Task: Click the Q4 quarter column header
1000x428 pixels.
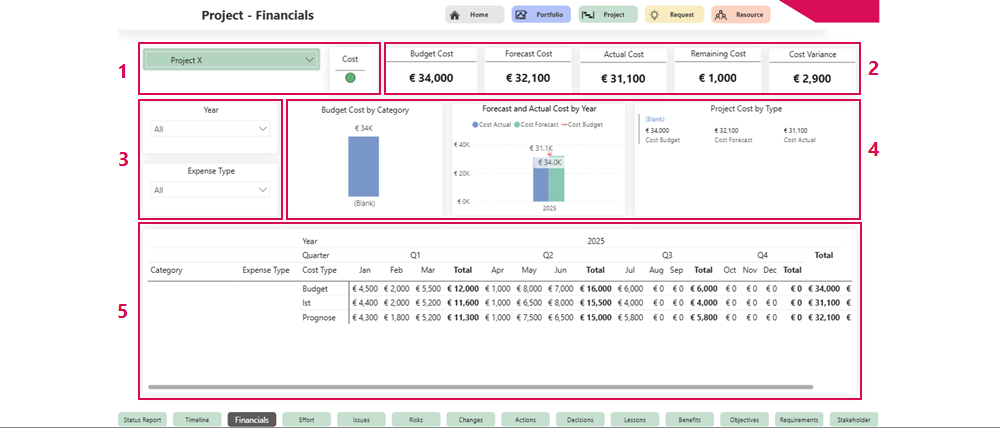Action: coord(763,255)
